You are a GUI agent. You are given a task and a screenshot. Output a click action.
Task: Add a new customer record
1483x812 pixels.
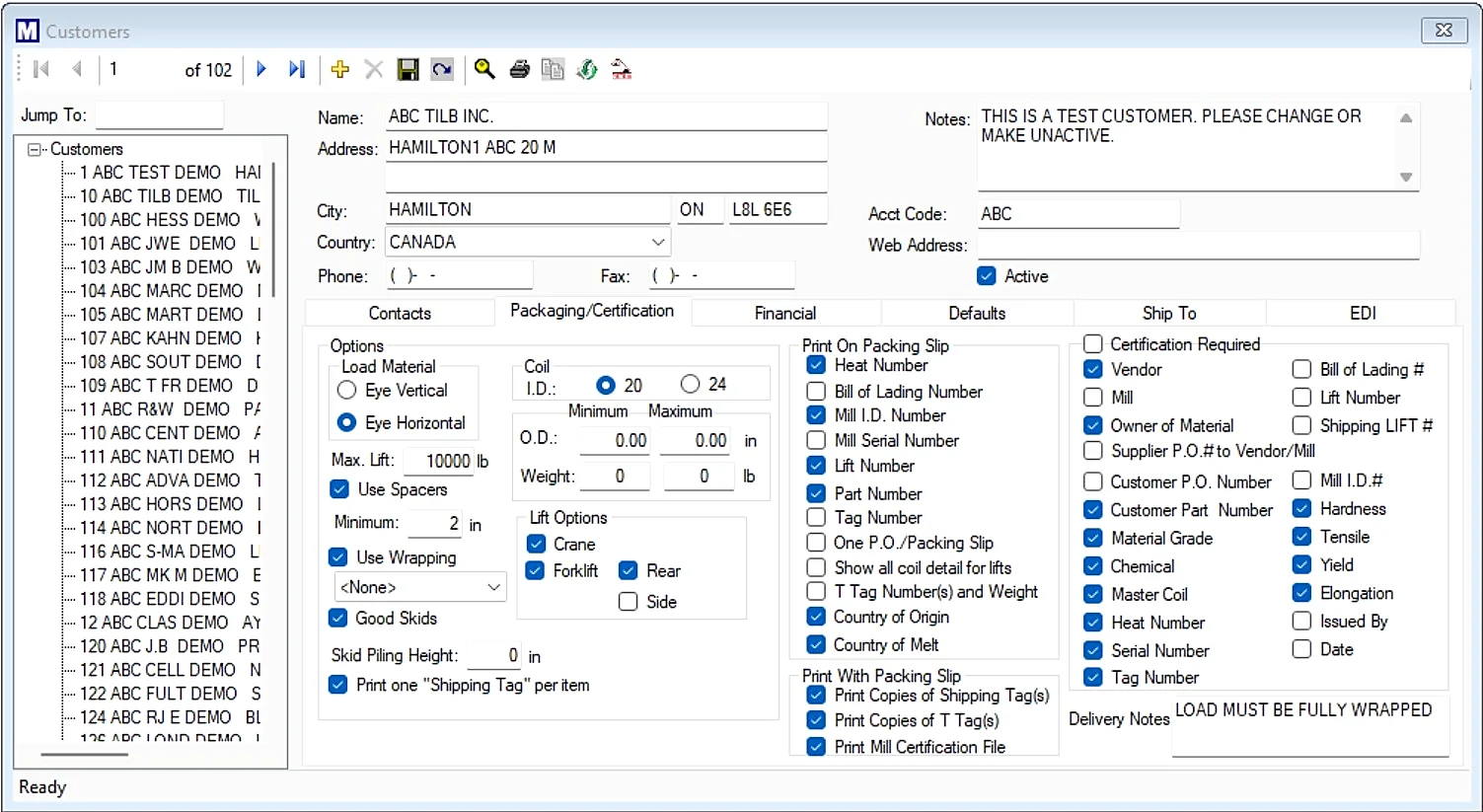pos(339,69)
